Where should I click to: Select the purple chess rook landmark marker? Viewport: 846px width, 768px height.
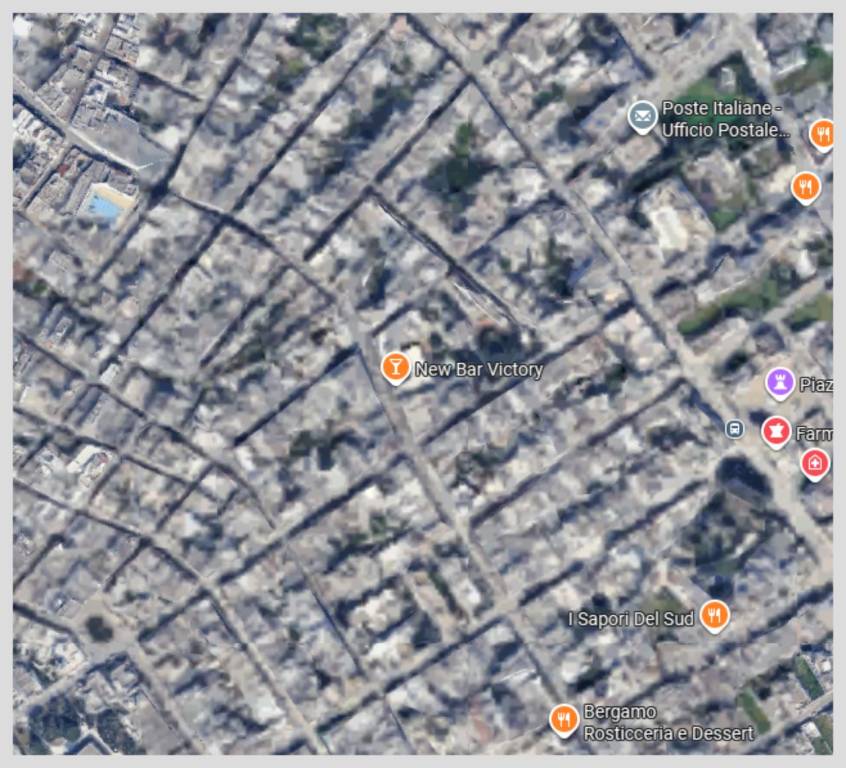779,382
